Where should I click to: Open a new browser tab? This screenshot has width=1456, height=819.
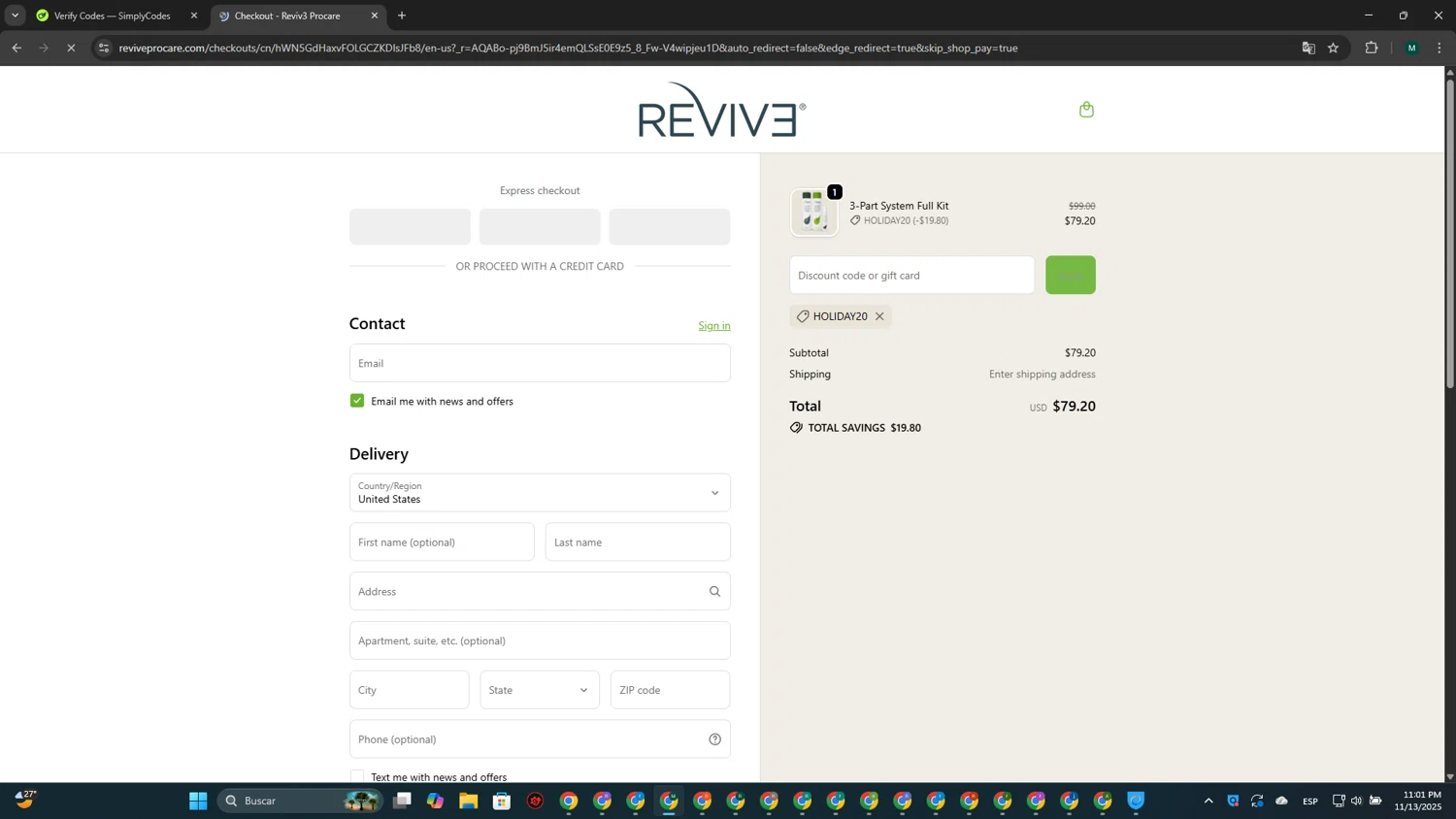[x=402, y=16]
